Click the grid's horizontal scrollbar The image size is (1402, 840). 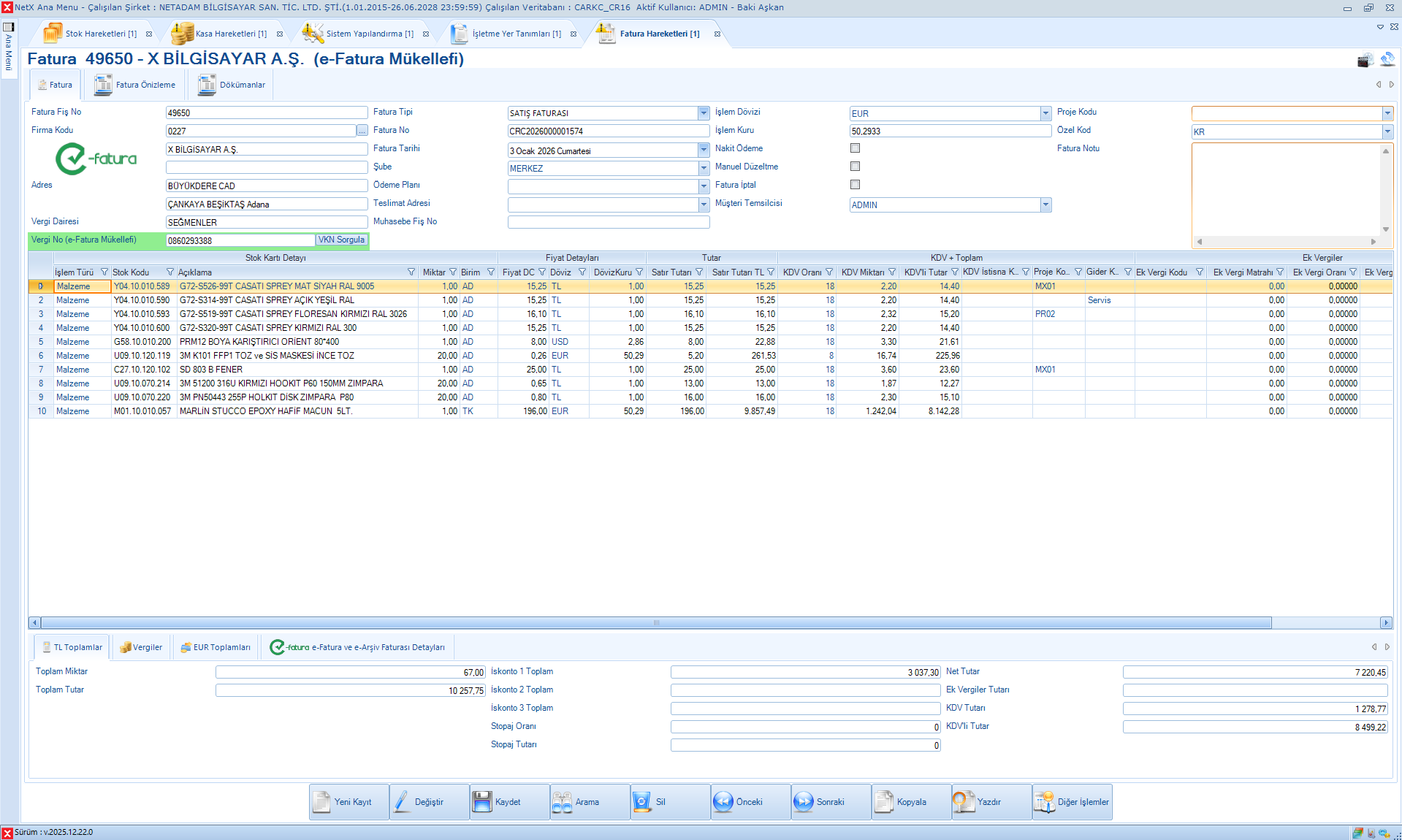(x=655, y=623)
